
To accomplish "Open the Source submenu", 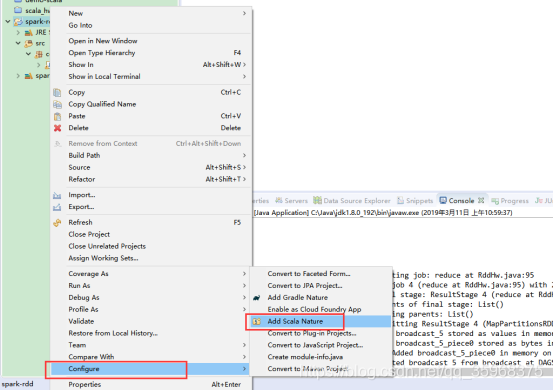I will (x=152, y=167).
